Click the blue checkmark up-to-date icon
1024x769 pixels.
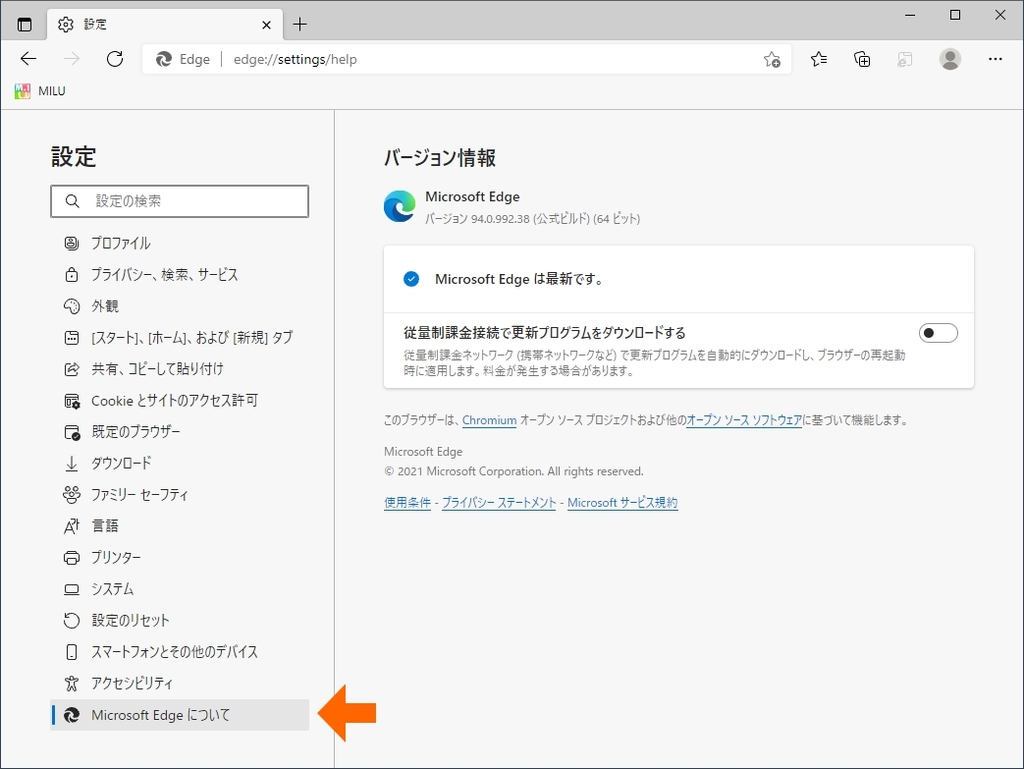coord(411,279)
